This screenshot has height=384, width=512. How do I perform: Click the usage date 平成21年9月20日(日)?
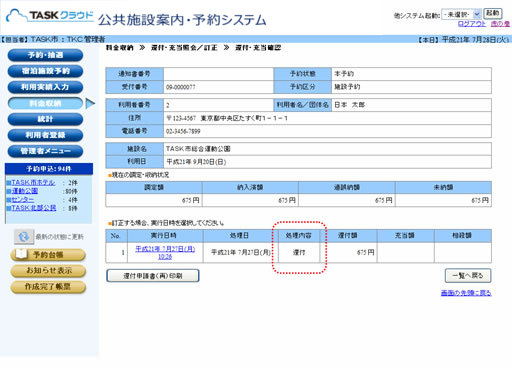pos(196,162)
